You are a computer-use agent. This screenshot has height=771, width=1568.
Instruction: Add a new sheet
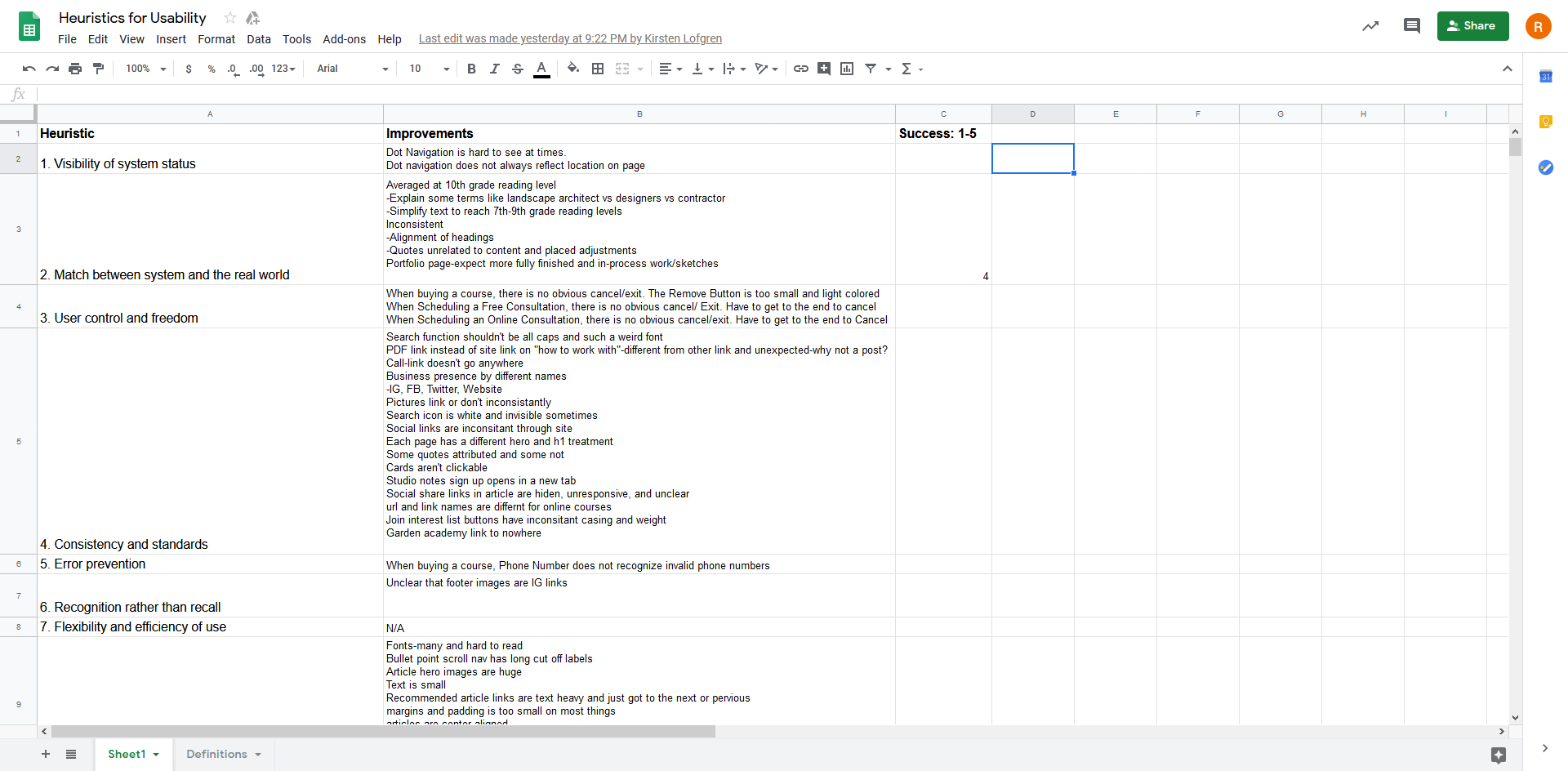(46, 754)
